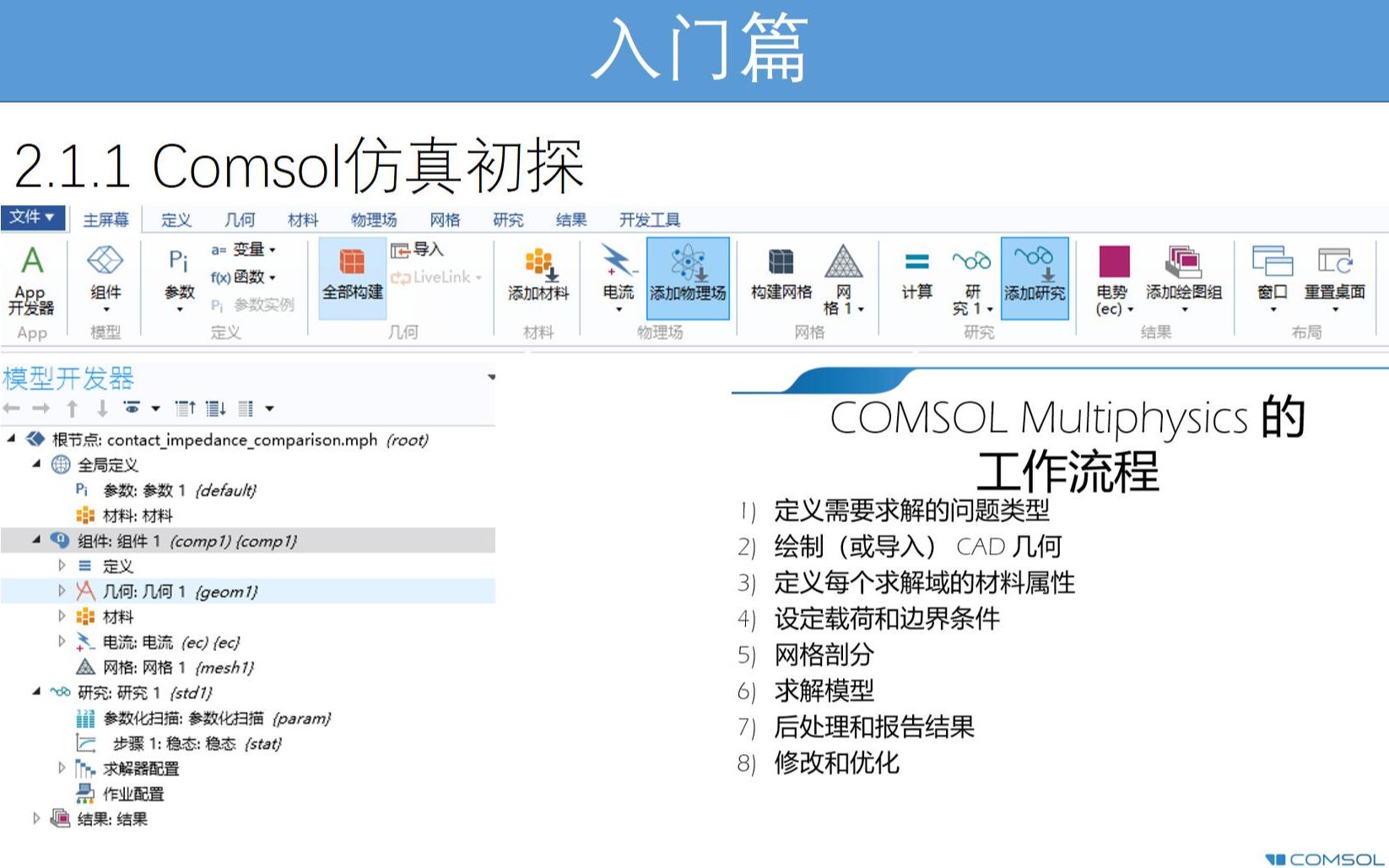Collapse the 全局定义 node
Screen dimensions: 1389x868
pyautogui.click(x=36, y=464)
